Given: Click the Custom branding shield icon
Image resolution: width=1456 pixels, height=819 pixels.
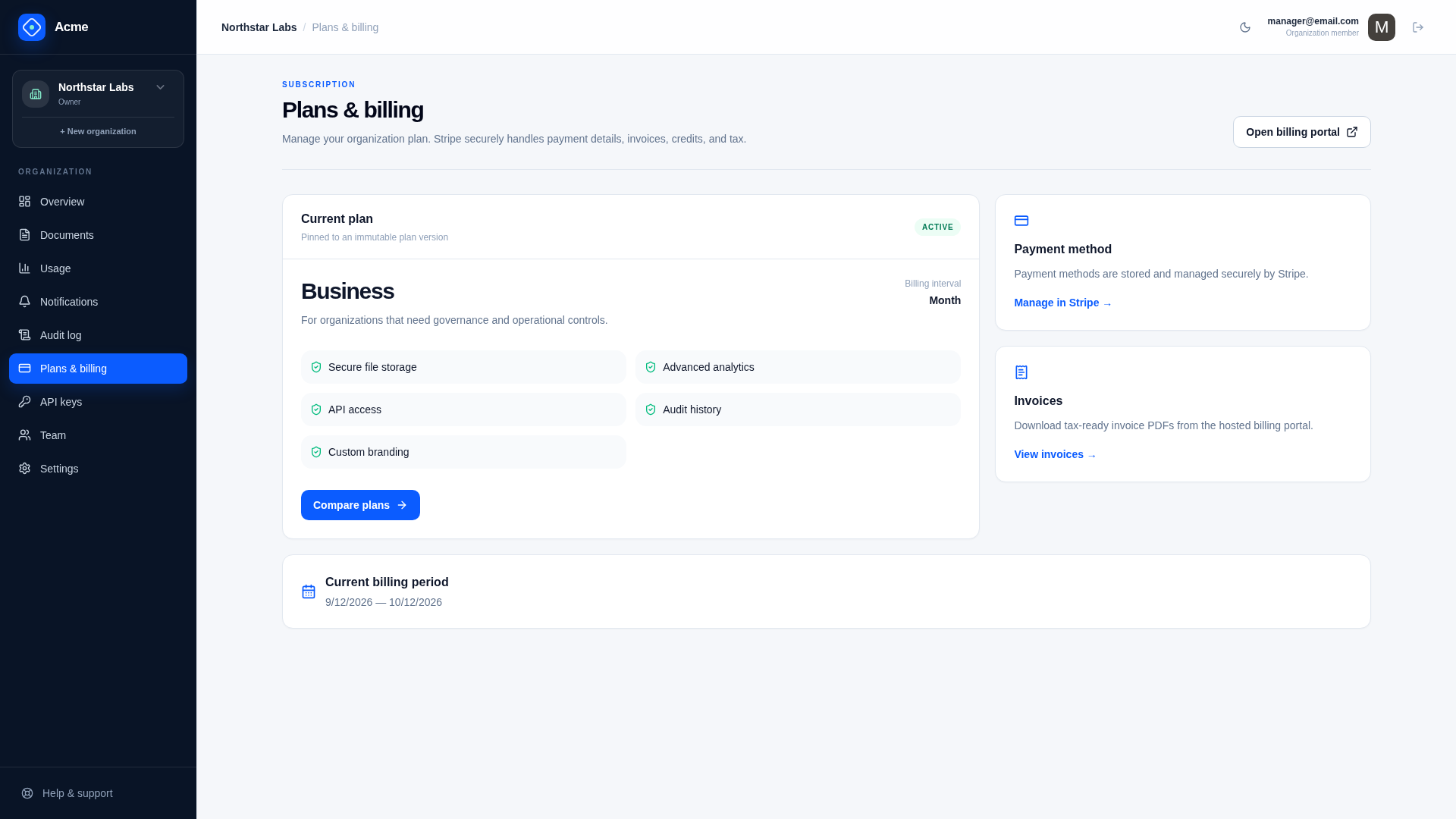Looking at the screenshot, I should point(316,452).
